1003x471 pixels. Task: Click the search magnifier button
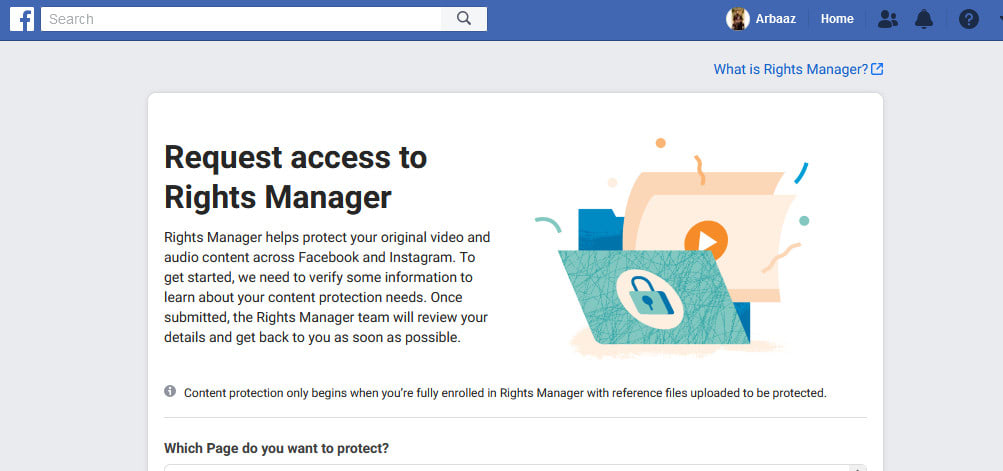[x=464, y=18]
